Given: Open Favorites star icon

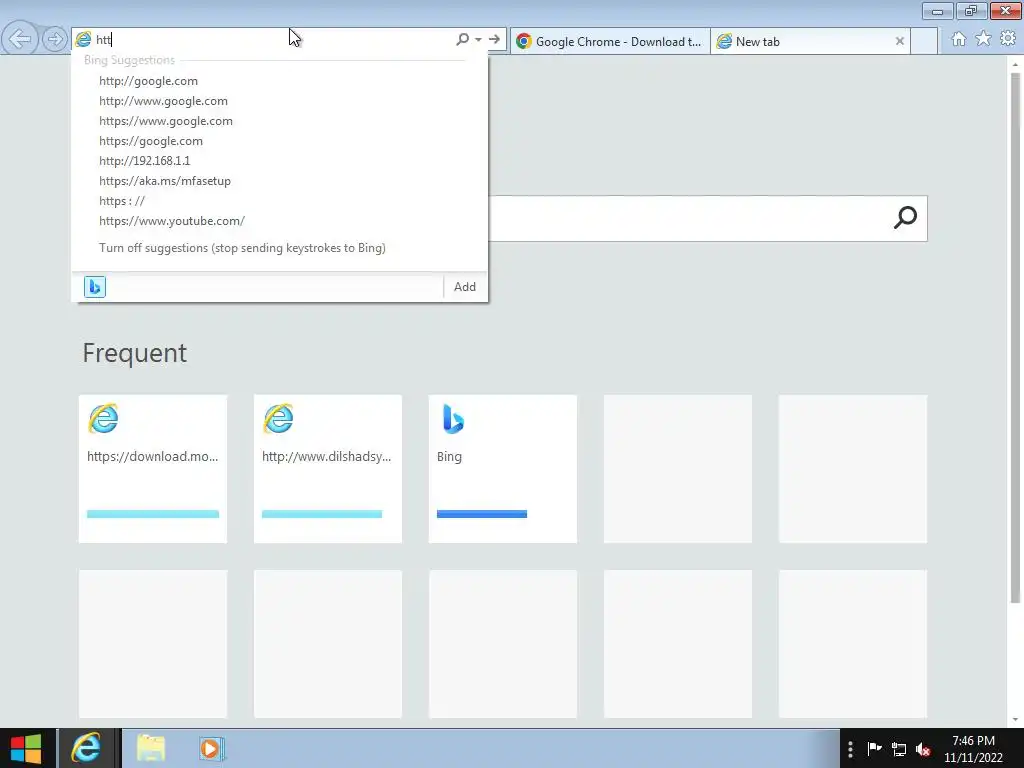Looking at the screenshot, I should pos(983,39).
